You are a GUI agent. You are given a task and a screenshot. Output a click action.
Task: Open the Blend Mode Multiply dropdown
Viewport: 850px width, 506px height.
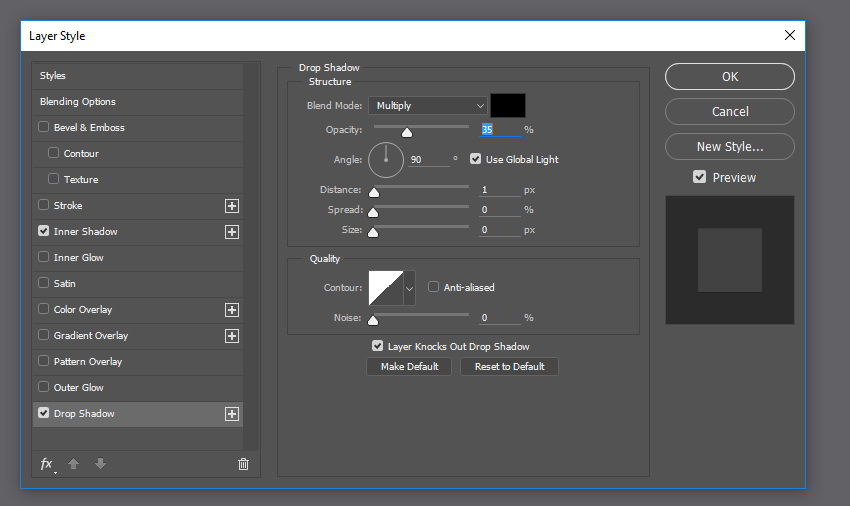(x=427, y=106)
